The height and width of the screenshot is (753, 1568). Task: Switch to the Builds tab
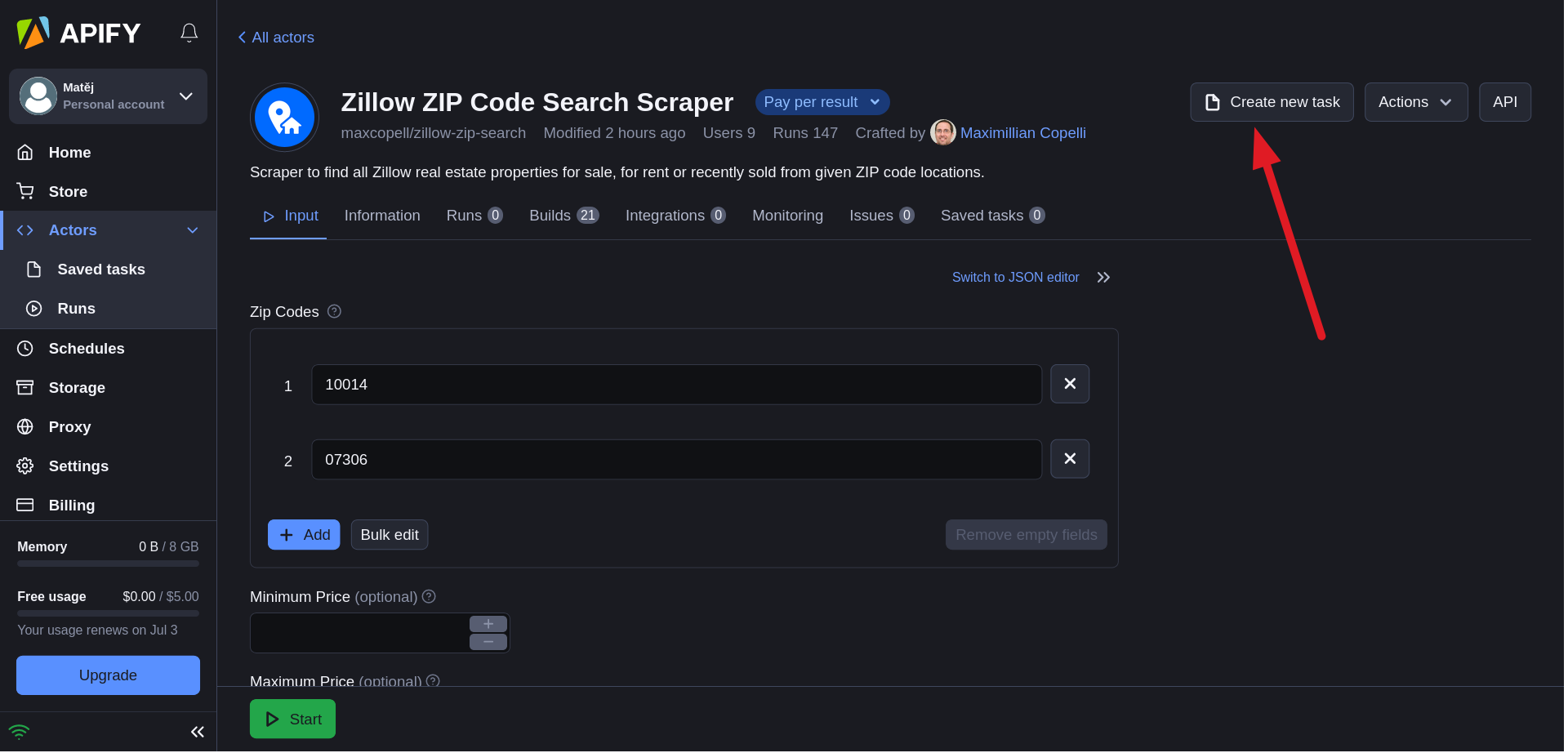point(564,216)
